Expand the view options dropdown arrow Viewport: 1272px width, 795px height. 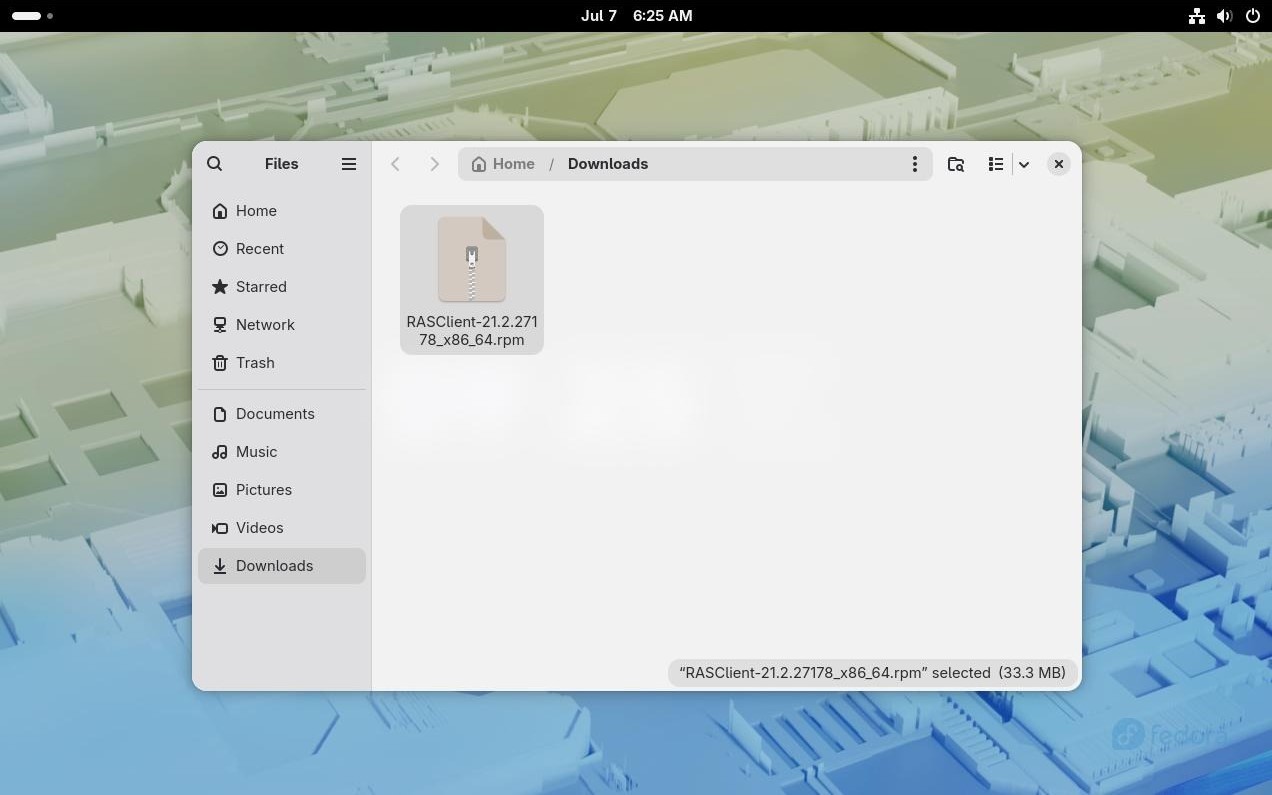coord(1024,164)
